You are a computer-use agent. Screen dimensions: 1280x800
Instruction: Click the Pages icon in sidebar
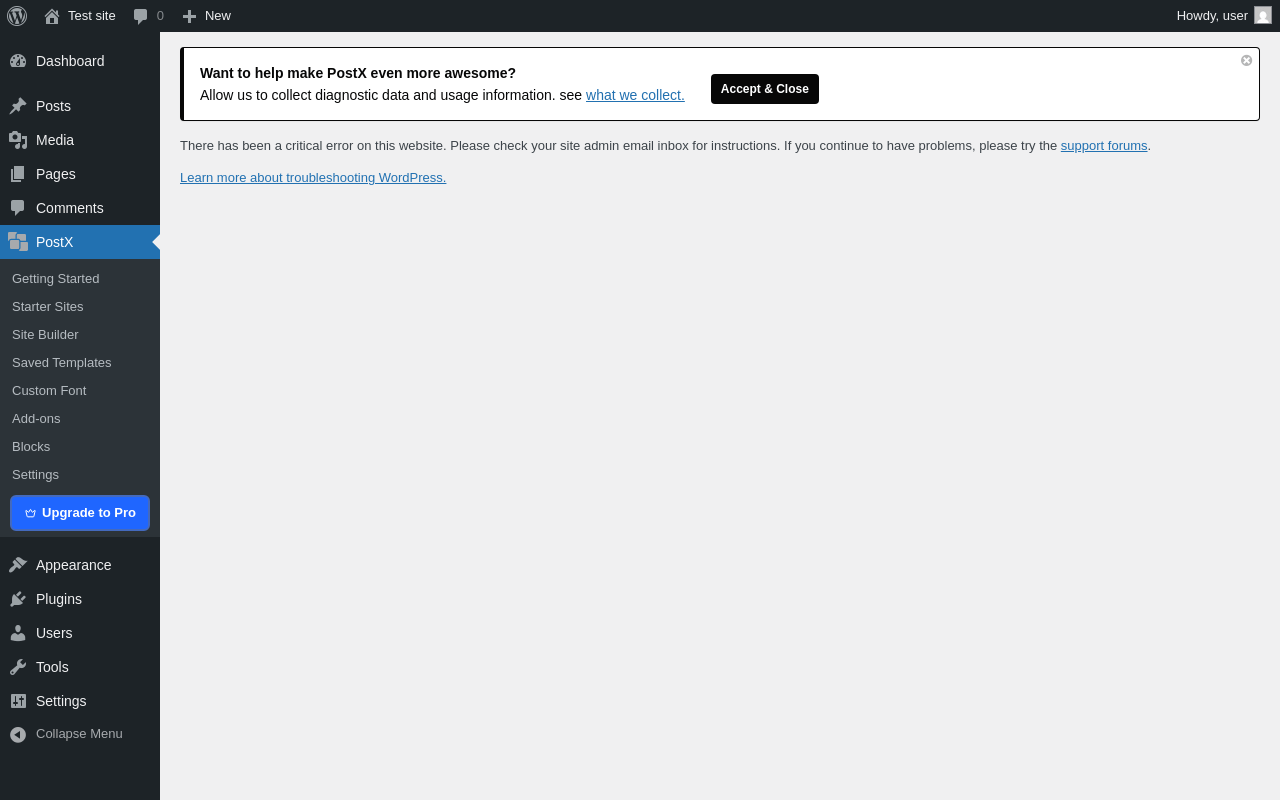click(x=18, y=174)
